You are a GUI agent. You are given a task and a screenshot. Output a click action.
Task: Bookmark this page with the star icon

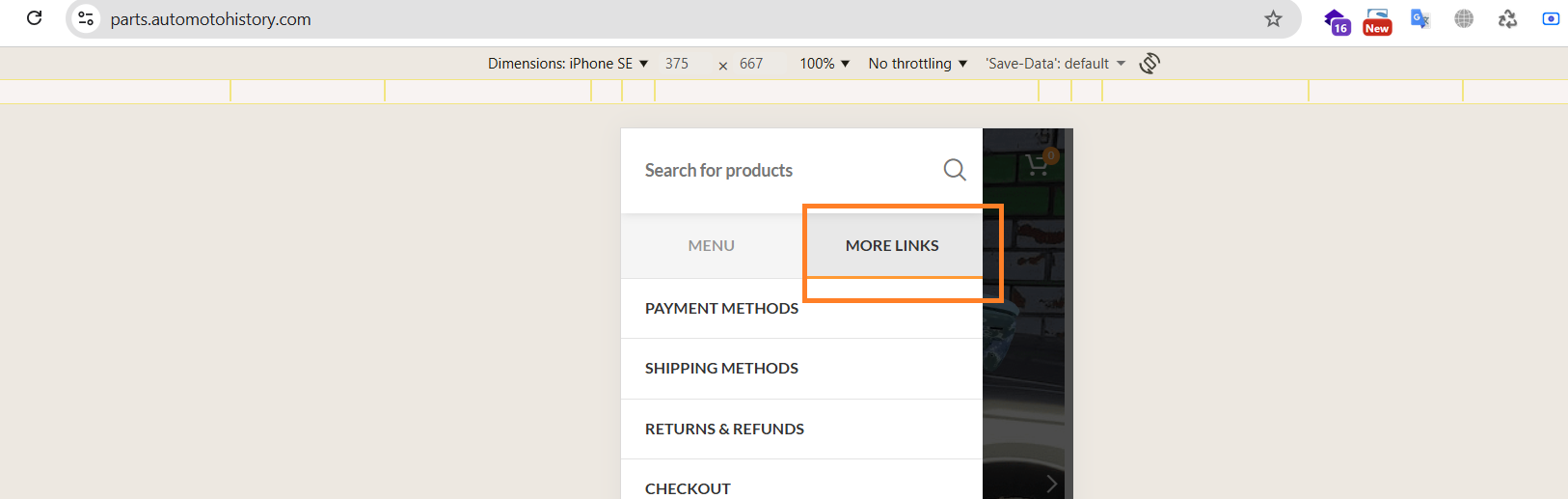pyautogui.click(x=1273, y=18)
